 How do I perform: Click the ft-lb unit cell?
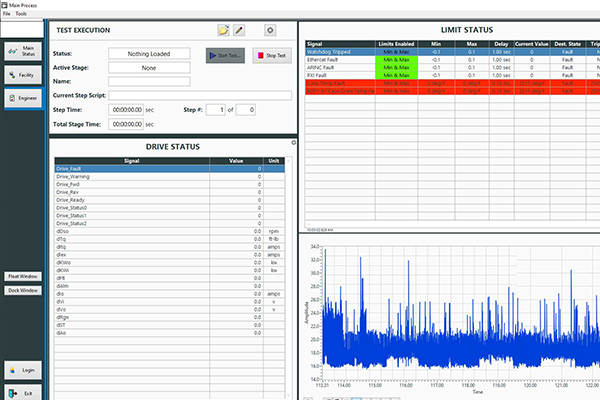(x=274, y=239)
